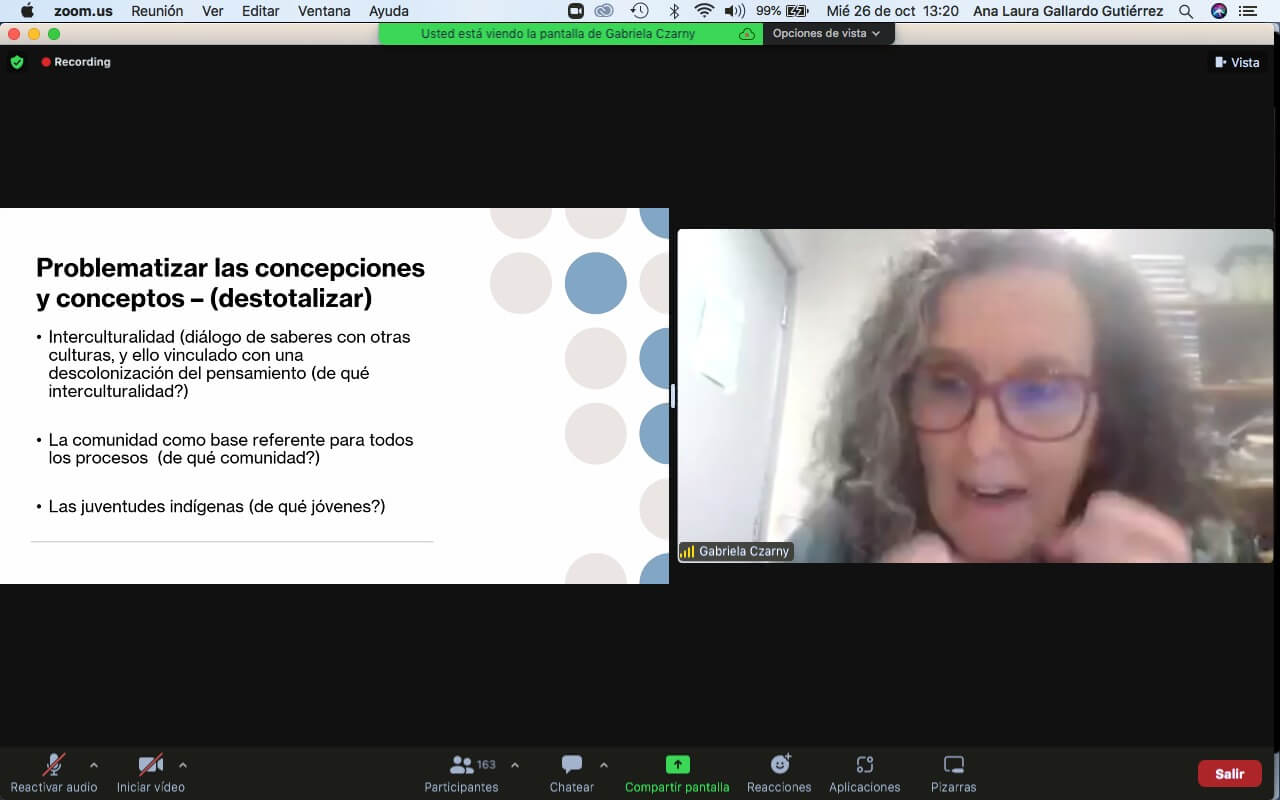Click the green encryption shield icon
Viewport: 1280px width, 800px height.
click(17, 62)
